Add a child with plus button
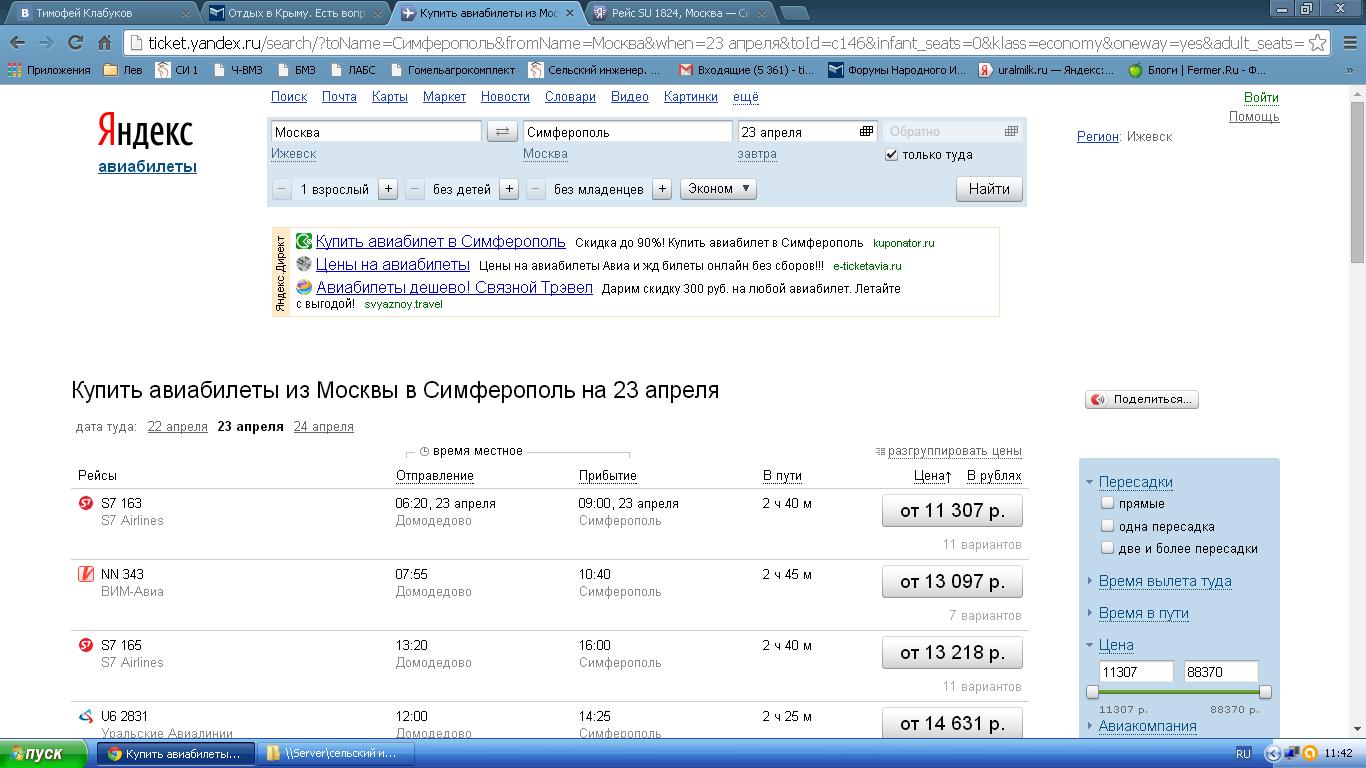Image resolution: width=1366 pixels, height=768 pixels. click(x=509, y=189)
